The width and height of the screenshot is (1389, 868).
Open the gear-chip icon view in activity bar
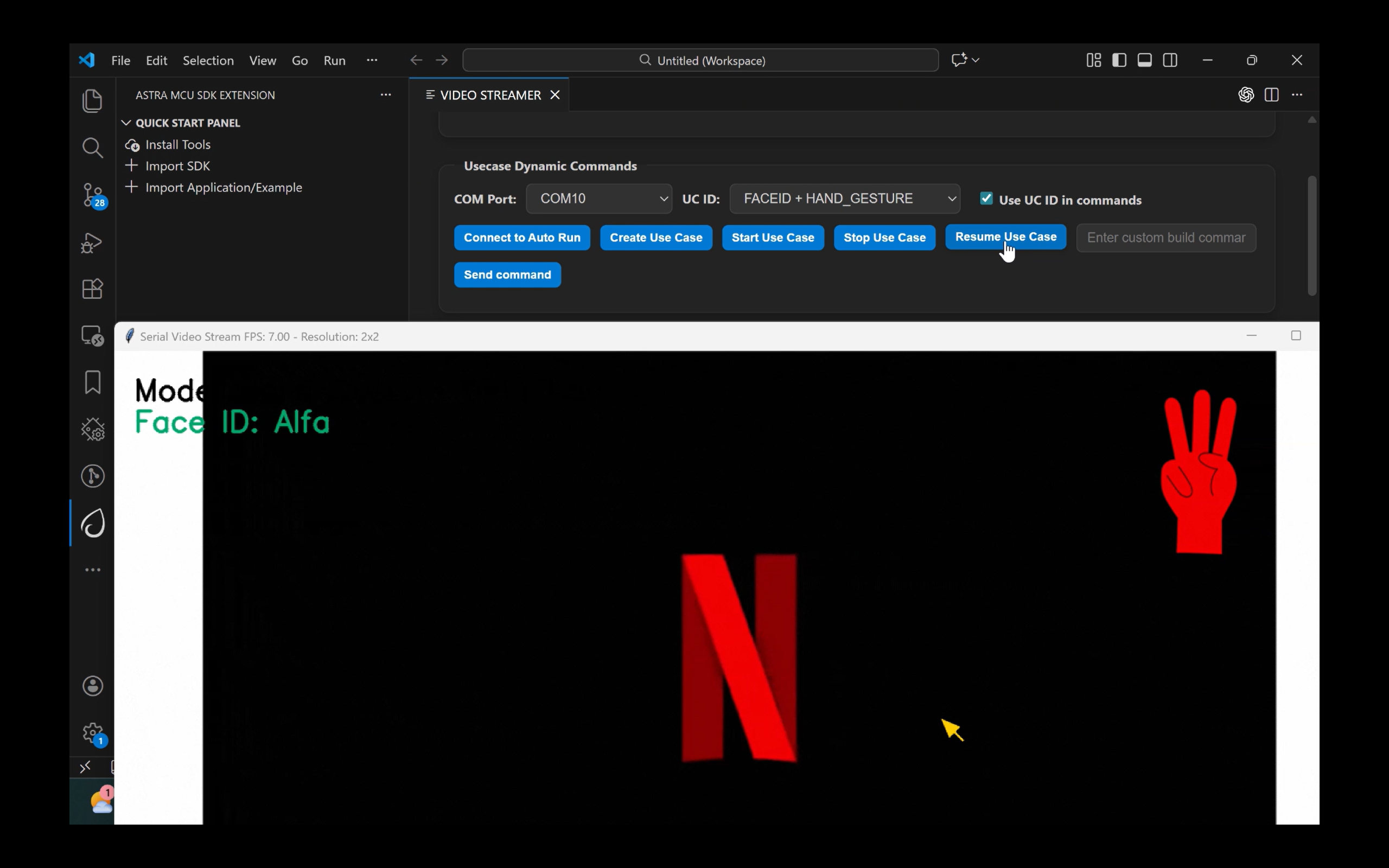click(x=92, y=430)
